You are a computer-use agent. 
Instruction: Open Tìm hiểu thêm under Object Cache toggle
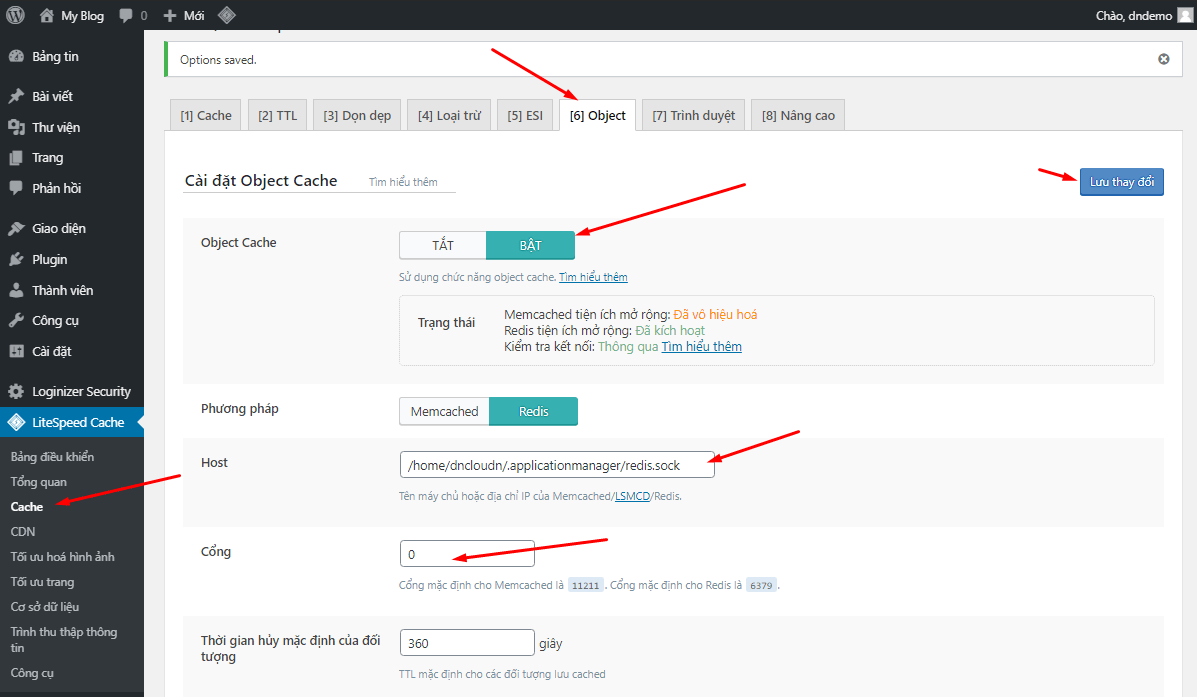[593, 277]
